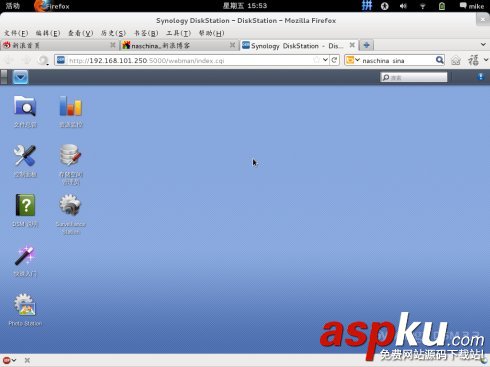Open accessibility menu in top bar
The image size is (490, 367).
(x=385, y=6)
